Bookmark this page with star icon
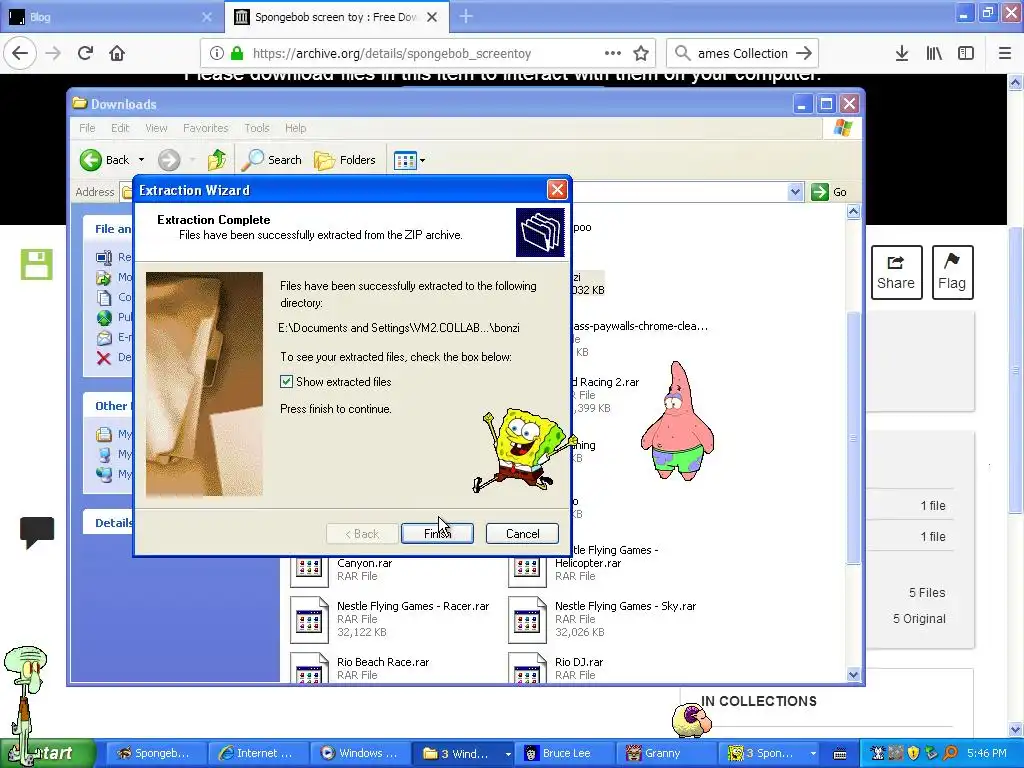1024x768 pixels. (x=641, y=54)
